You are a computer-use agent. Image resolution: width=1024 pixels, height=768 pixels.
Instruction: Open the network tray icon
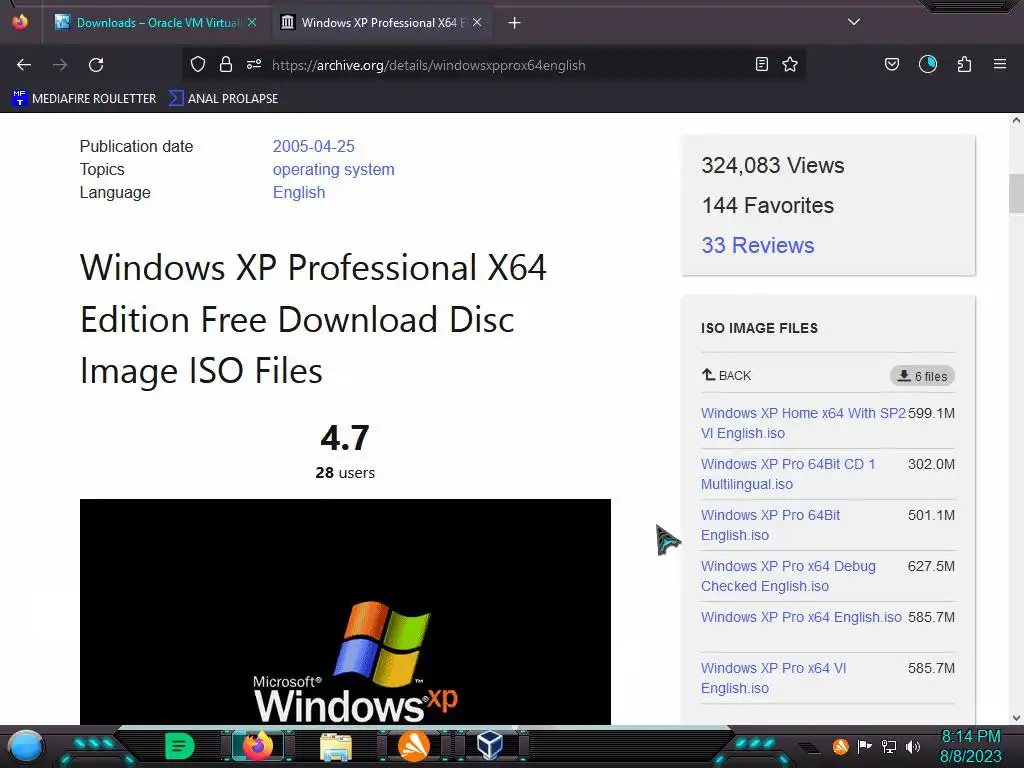coord(889,746)
